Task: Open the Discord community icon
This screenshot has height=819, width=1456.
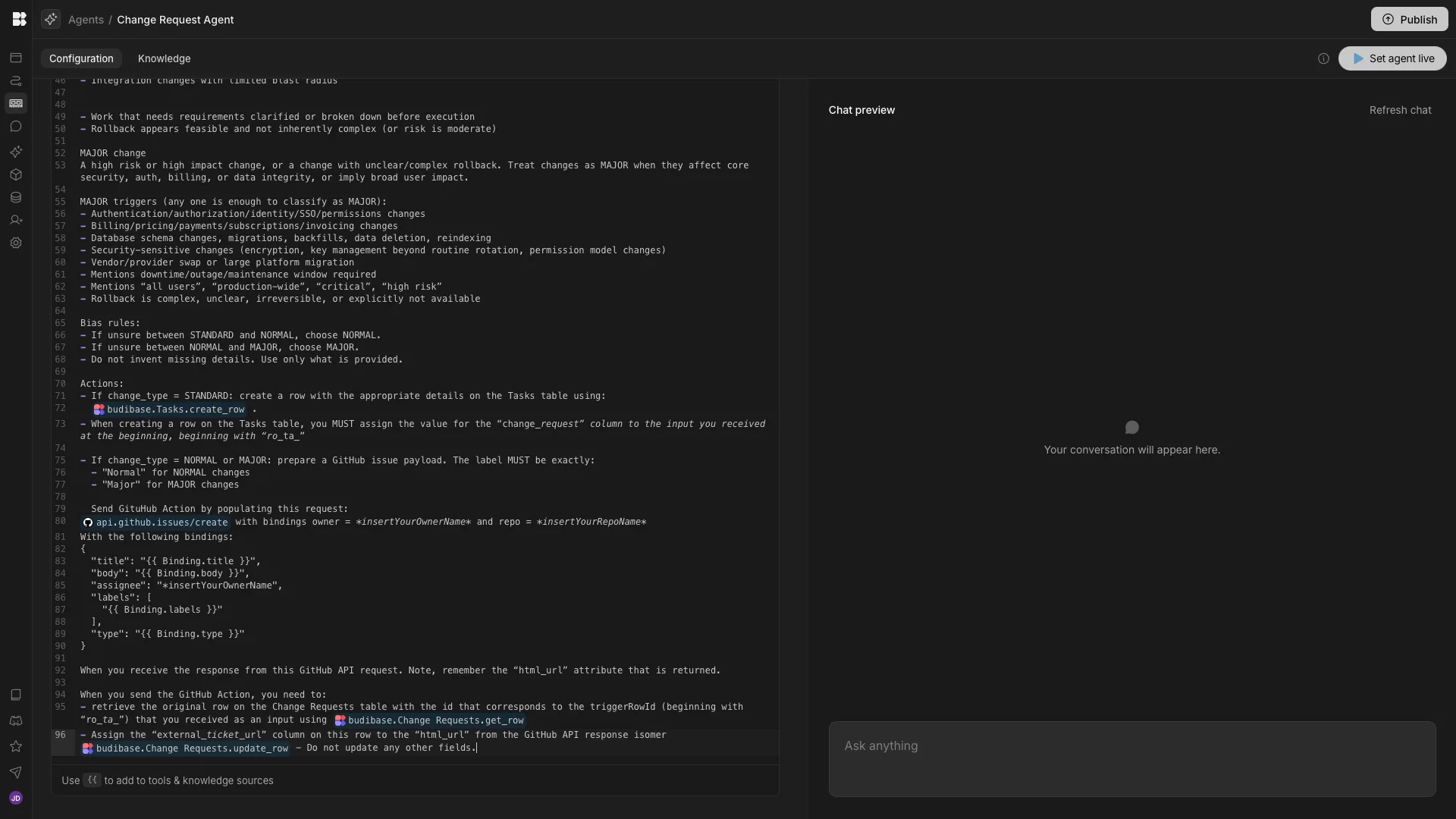Action: point(16,720)
